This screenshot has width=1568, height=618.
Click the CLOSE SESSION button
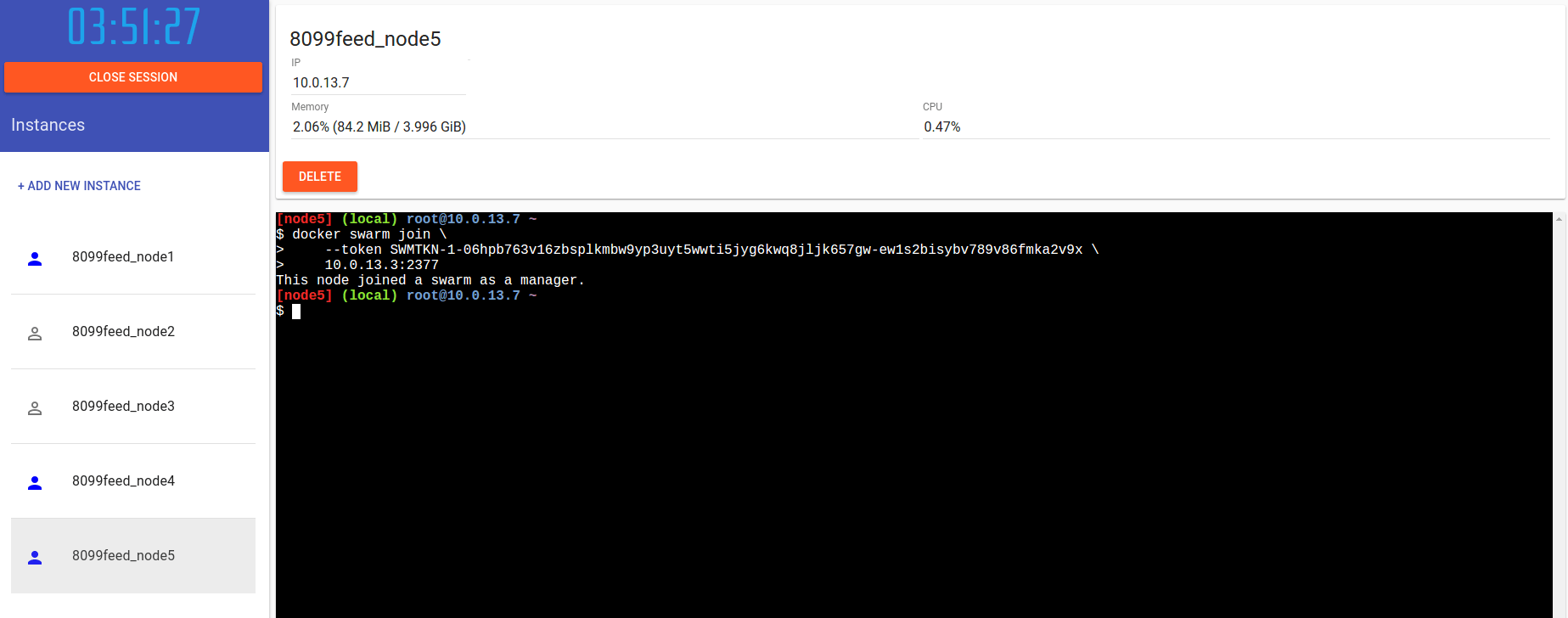[133, 77]
